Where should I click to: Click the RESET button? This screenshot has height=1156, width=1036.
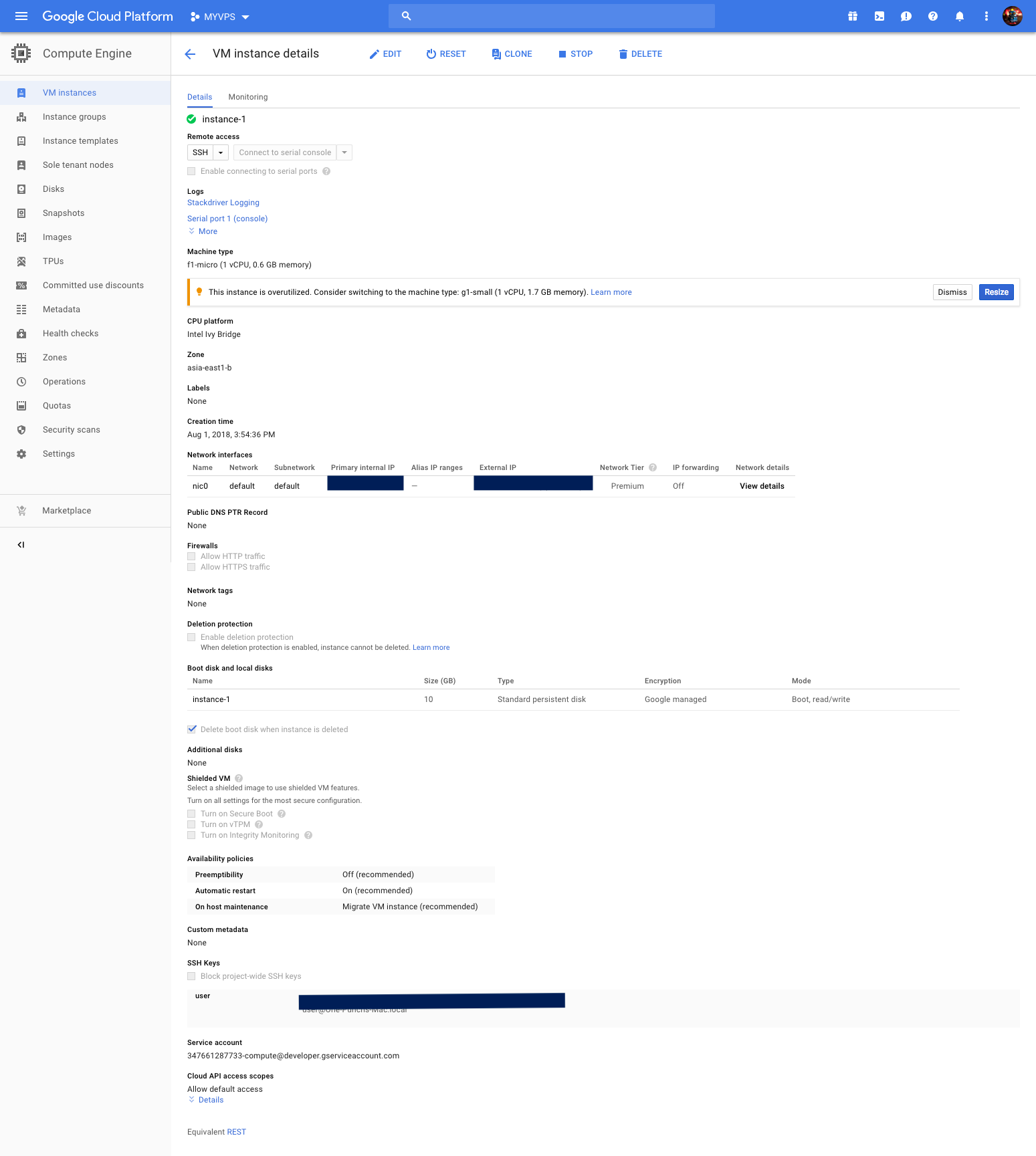pyautogui.click(x=446, y=54)
